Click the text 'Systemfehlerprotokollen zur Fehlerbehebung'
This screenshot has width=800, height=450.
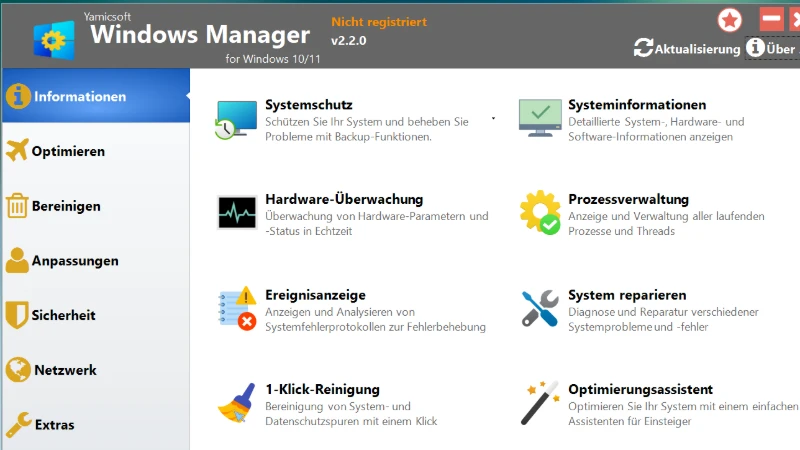point(376,327)
